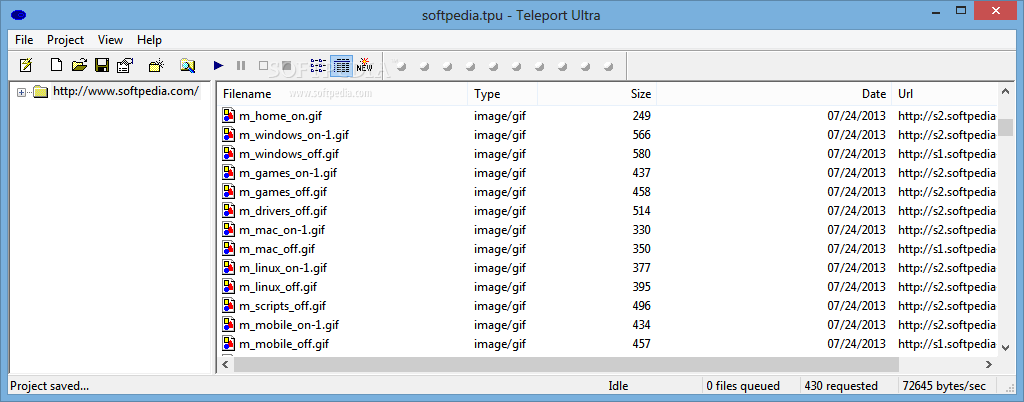Open the Help menu
Viewport: 1024px width, 402px height.
point(150,40)
